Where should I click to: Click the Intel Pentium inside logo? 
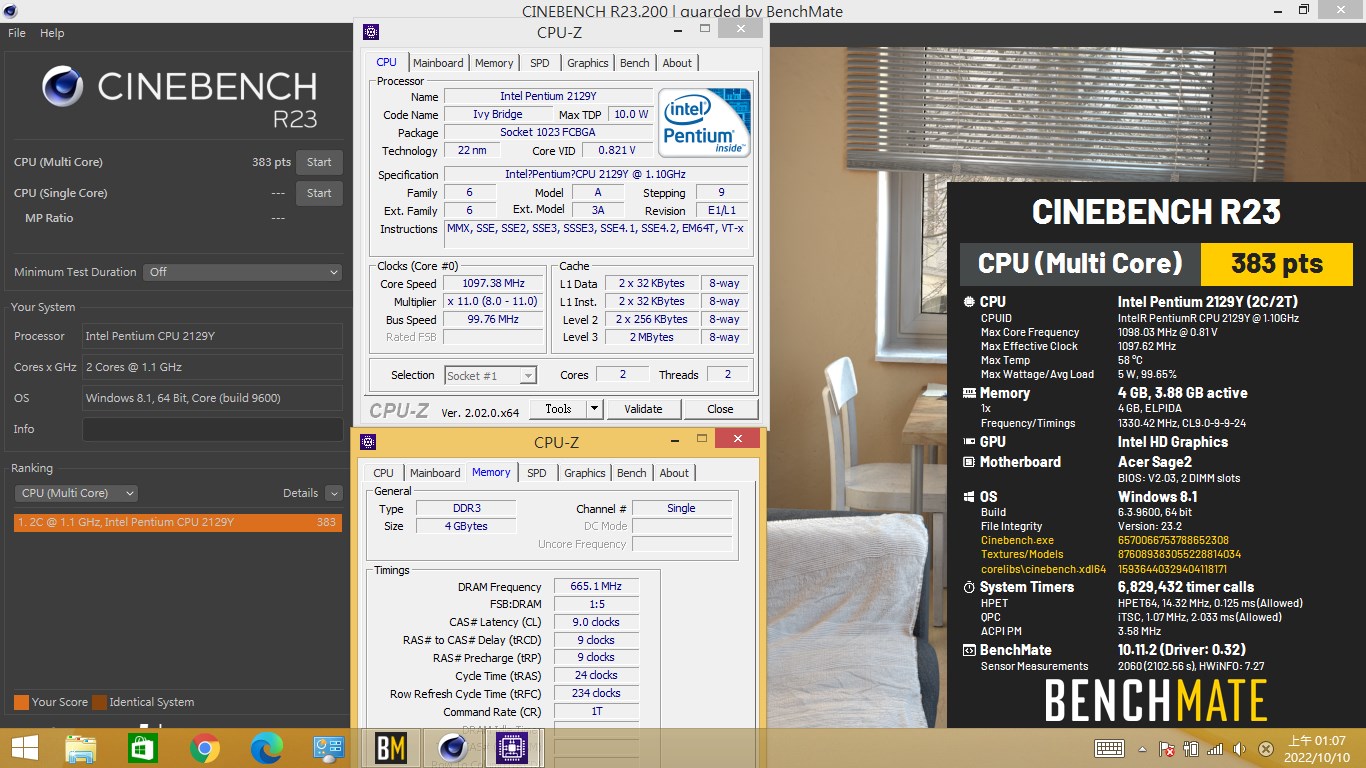(705, 123)
